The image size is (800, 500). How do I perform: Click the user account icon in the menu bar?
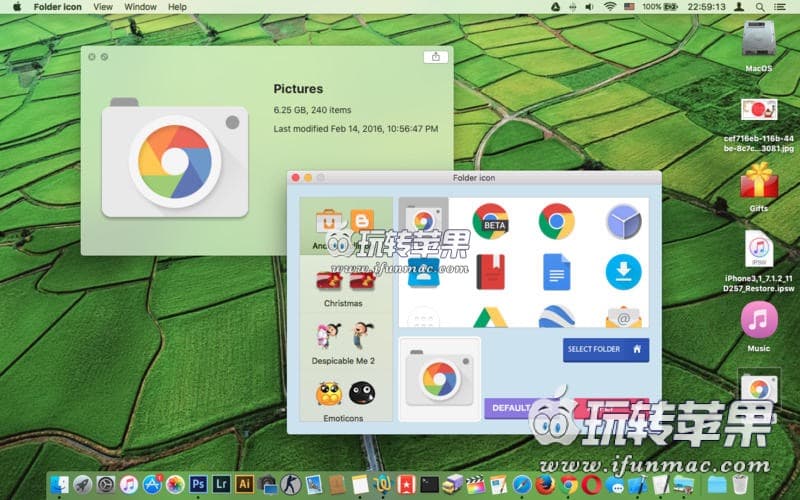click(x=739, y=7)
